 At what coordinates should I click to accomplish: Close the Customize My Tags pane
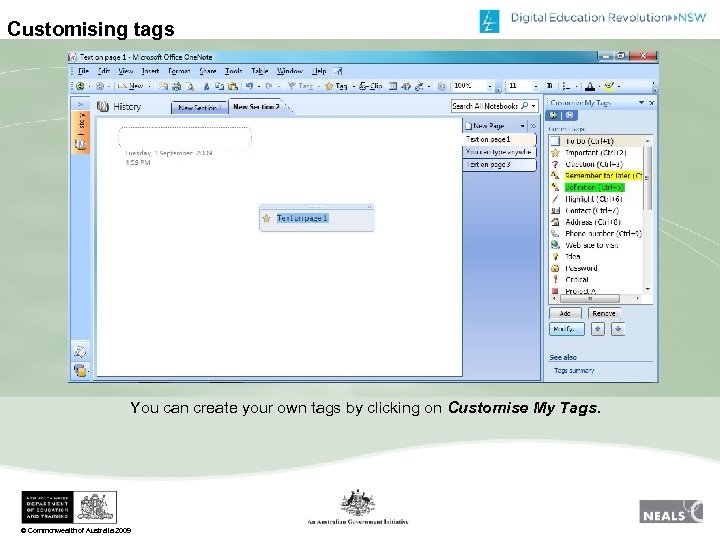click(x=651, y=103)
